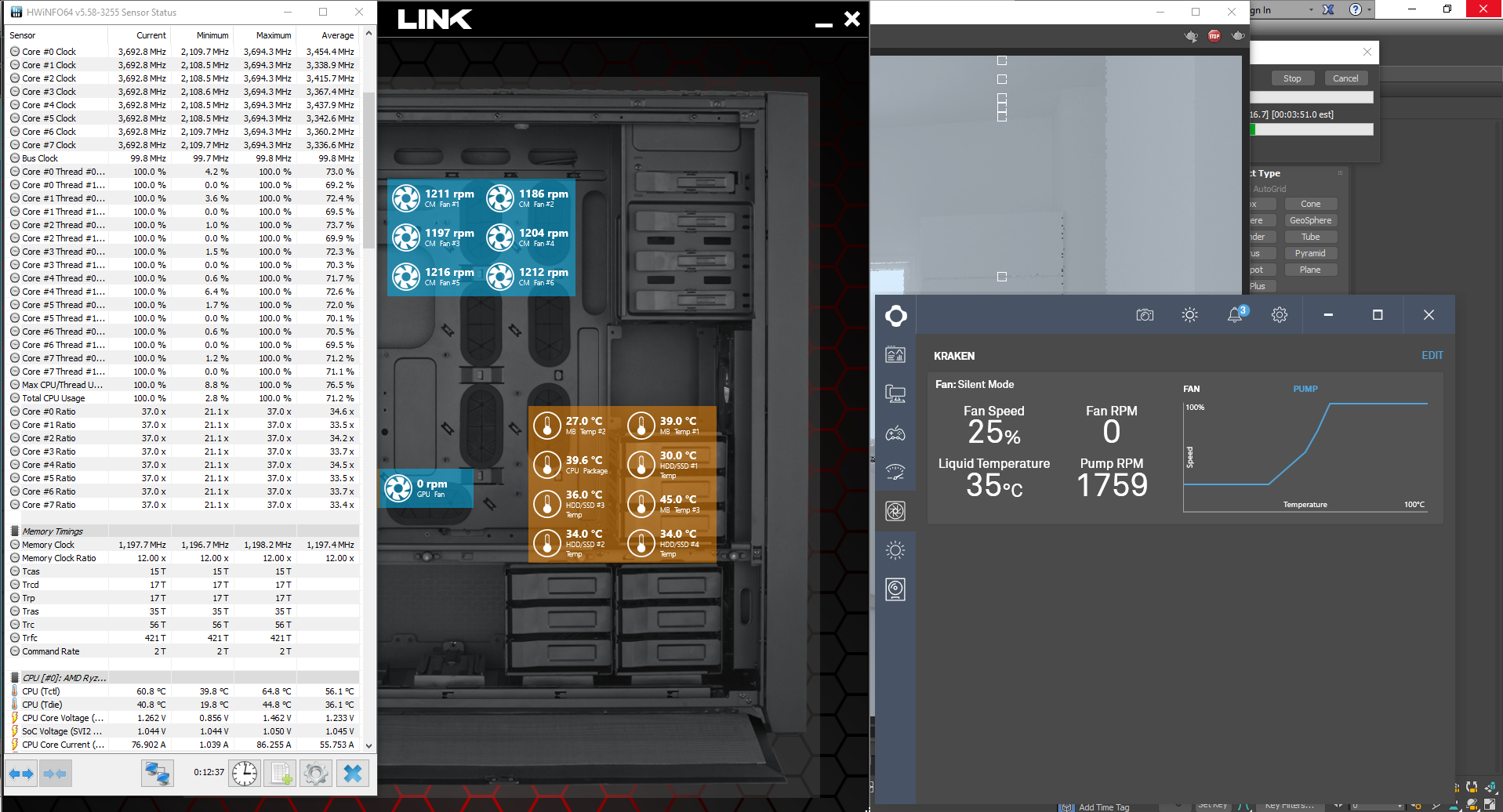
Task: Click Kraken fan curve graph line
Action: (1305, 452)
